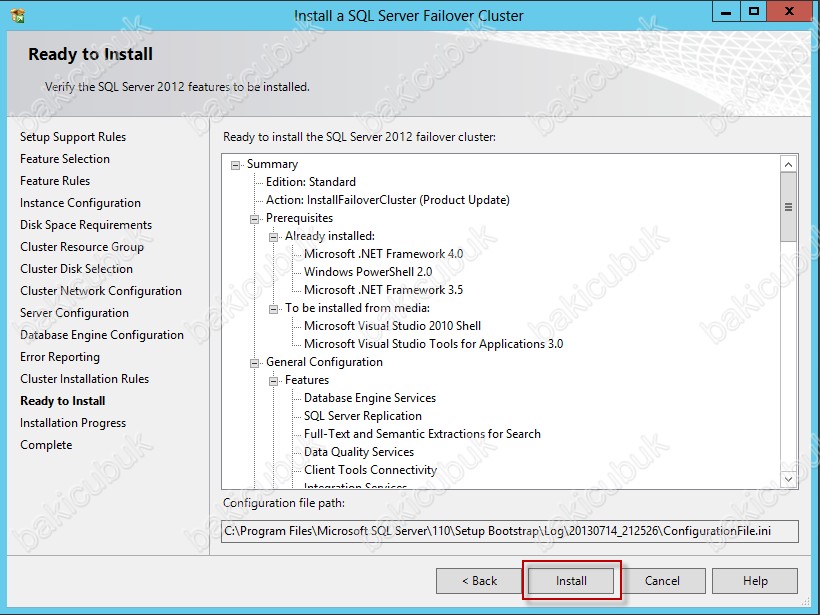Select Full-Text and Semantic Extractions row

click(x=422, y=434)
